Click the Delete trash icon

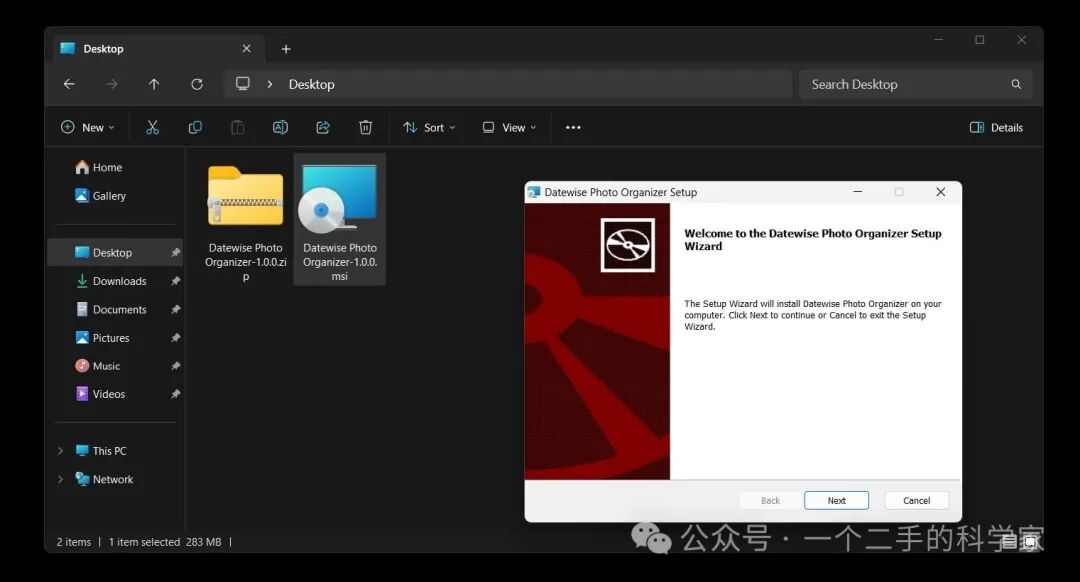[x=366, y=127]
